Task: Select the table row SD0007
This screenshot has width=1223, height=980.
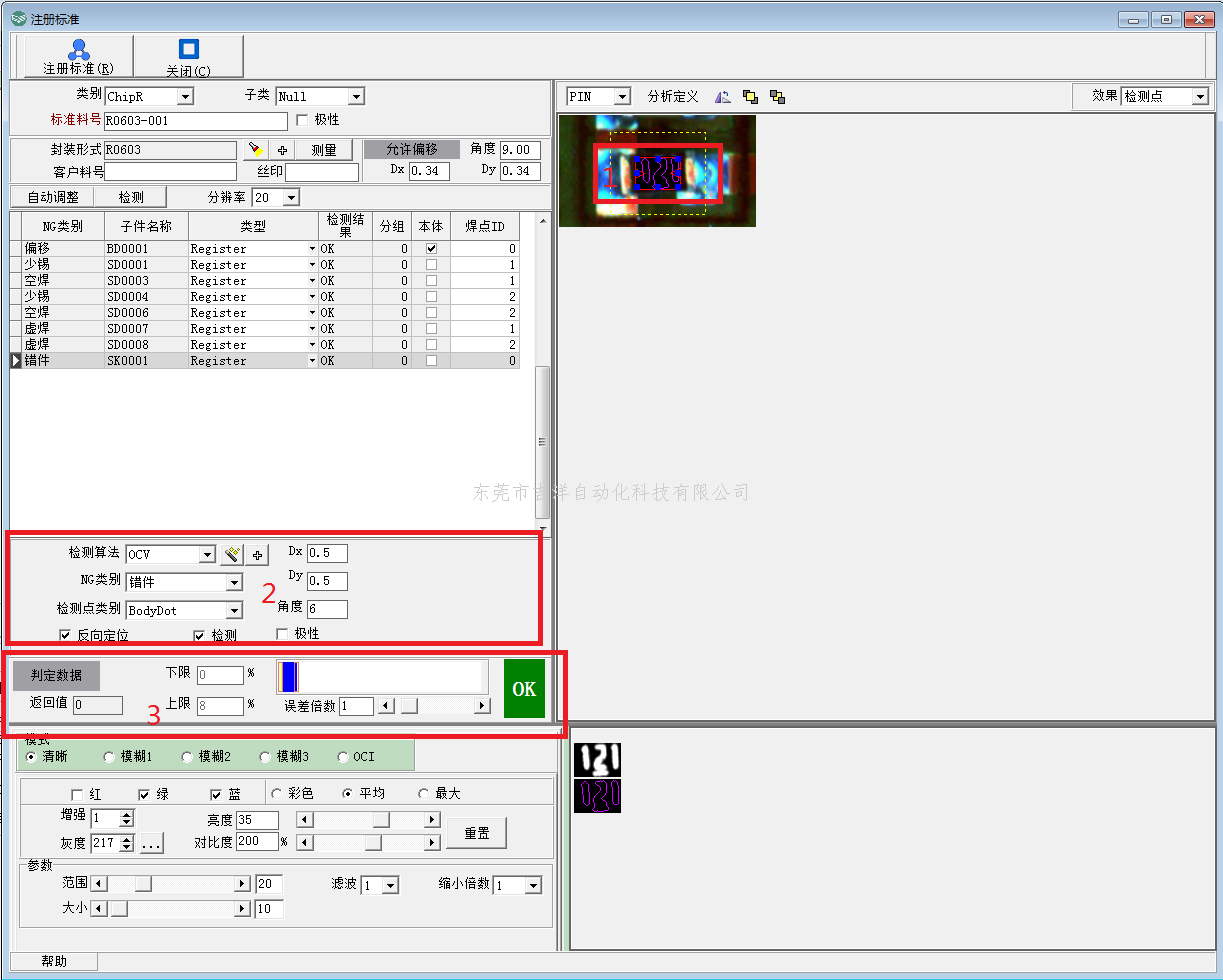Action: 265,329
